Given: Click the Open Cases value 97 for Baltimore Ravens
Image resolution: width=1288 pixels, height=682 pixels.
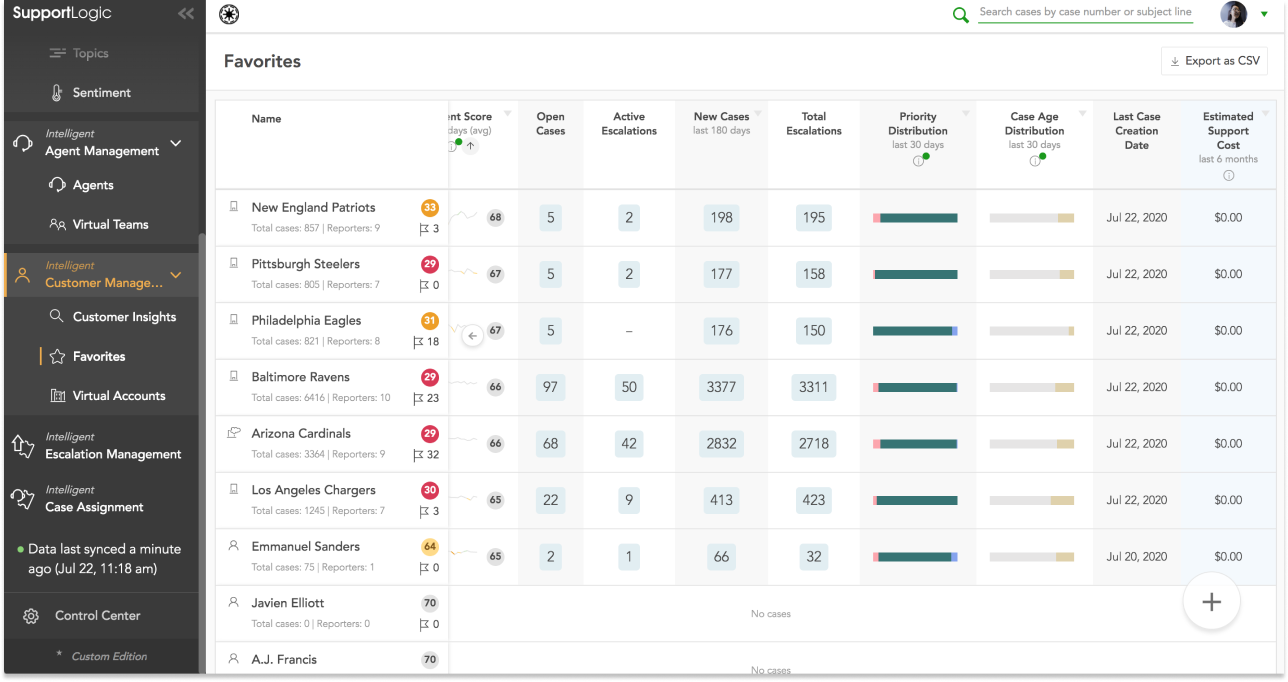Looking at the screenshot, I should (x=551, y=387).
